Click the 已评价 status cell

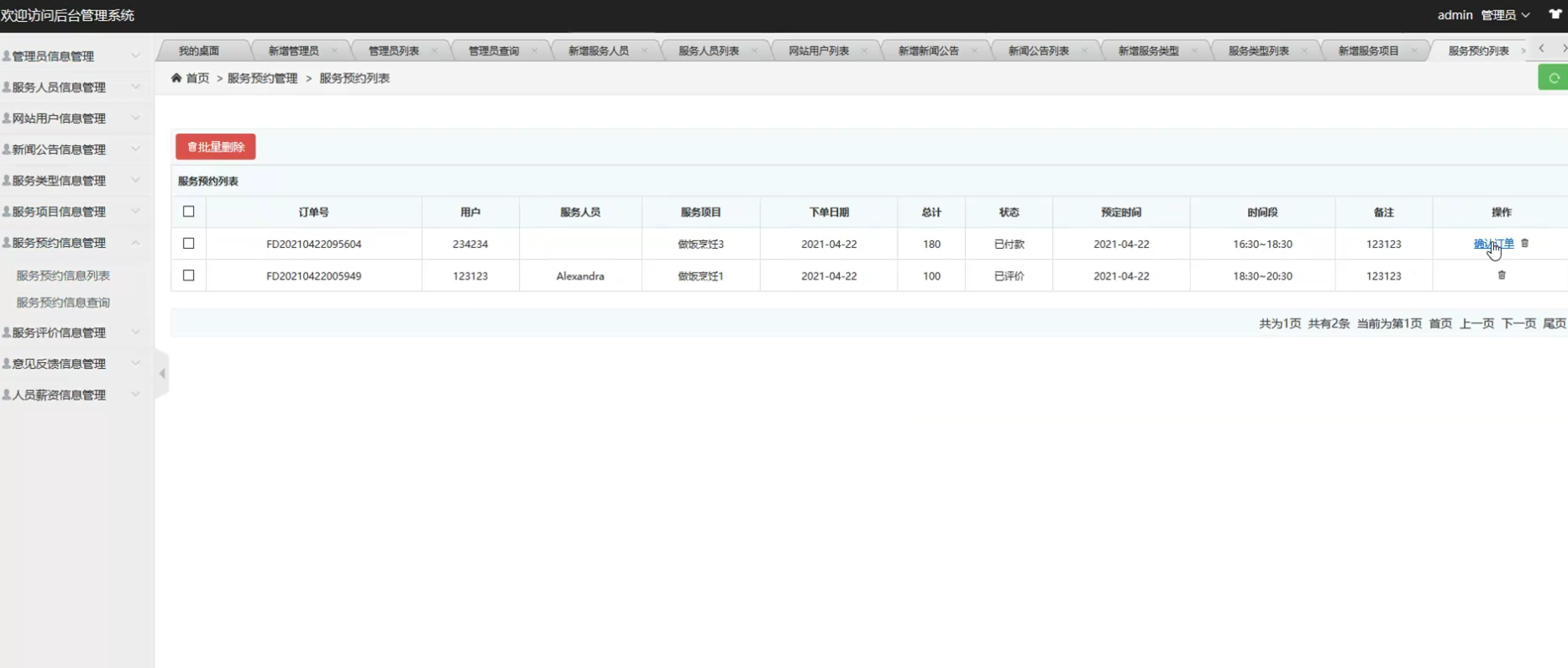1009,276
